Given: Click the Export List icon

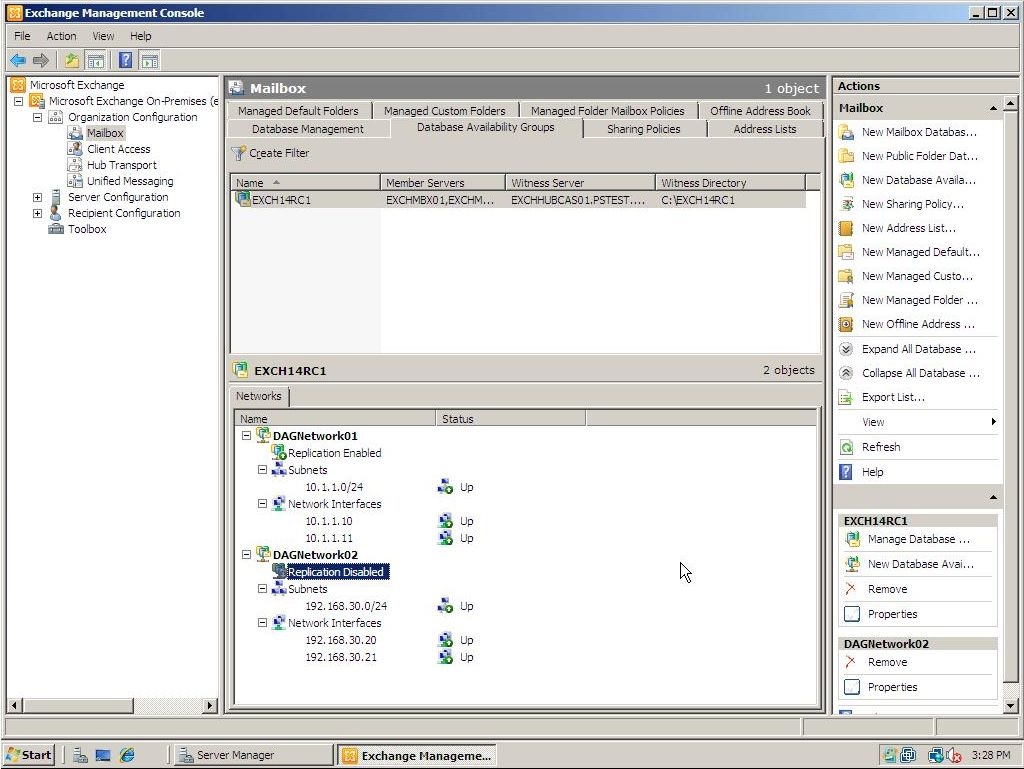Looking at the screenshot, I should (x=846, y=398).
